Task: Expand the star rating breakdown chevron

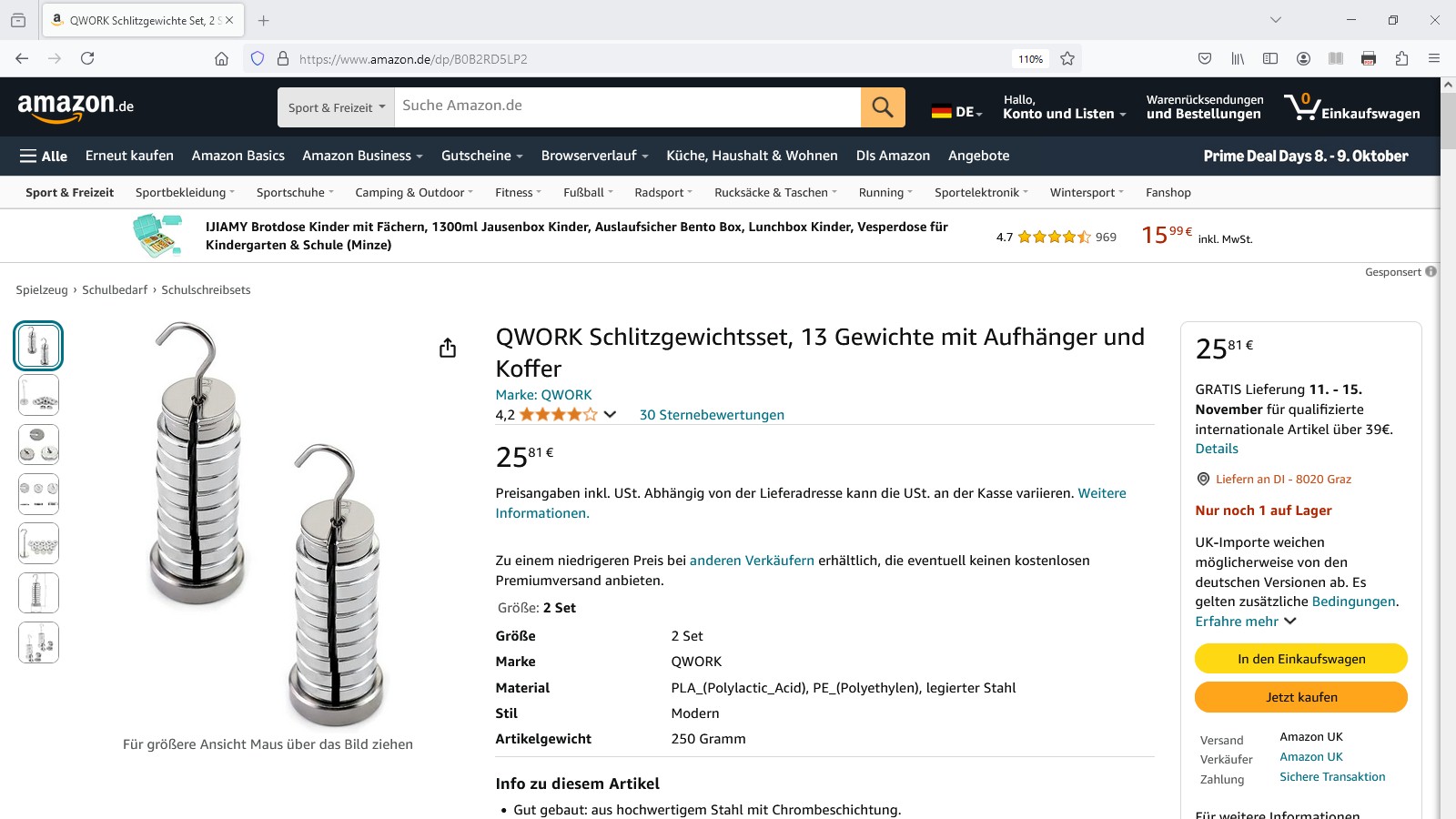Action: click(610, 414)
